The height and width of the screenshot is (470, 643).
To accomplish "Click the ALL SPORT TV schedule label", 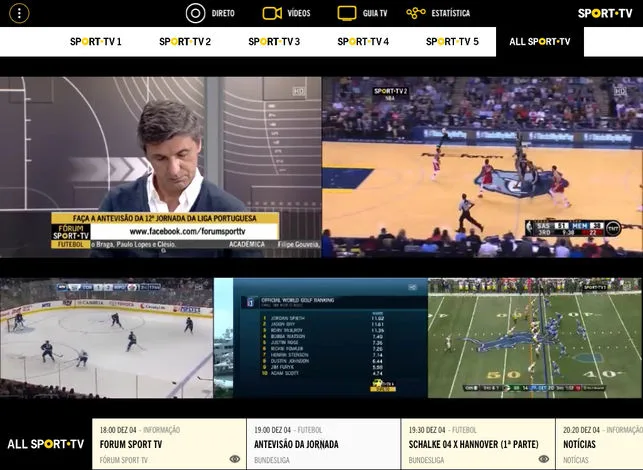I will pyautogui.click(x=46, y=444).
